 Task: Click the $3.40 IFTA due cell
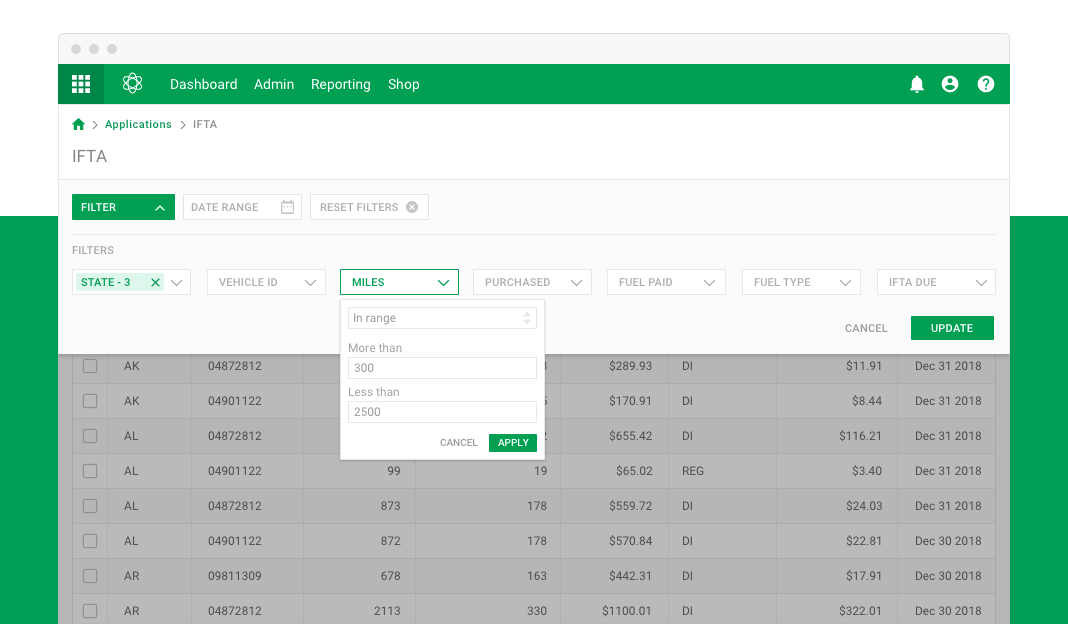click(x=866, y=471)
